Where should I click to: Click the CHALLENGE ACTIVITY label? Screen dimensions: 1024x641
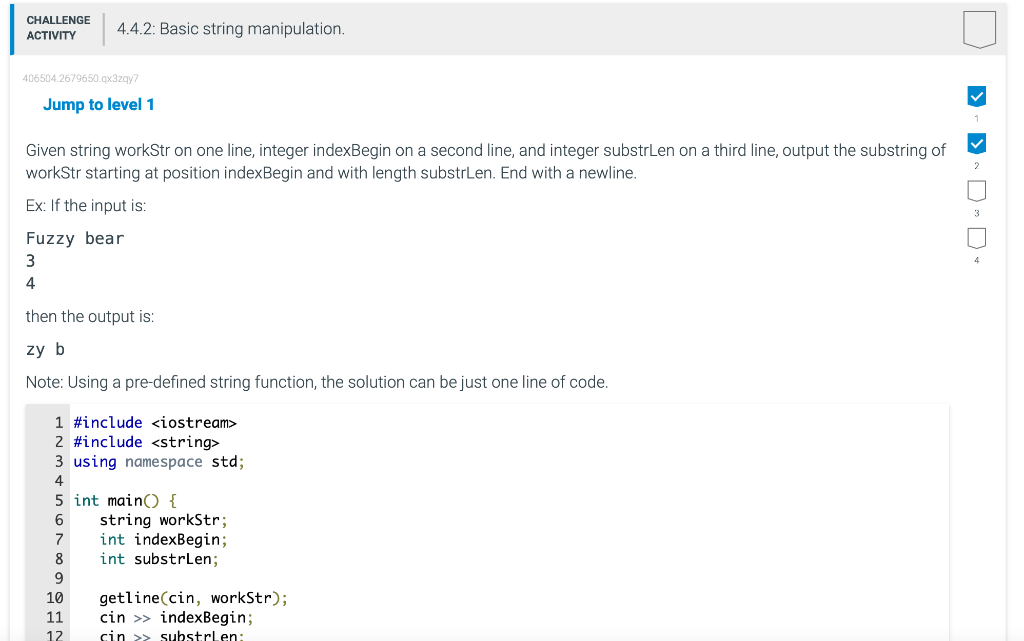coord(58,28)
